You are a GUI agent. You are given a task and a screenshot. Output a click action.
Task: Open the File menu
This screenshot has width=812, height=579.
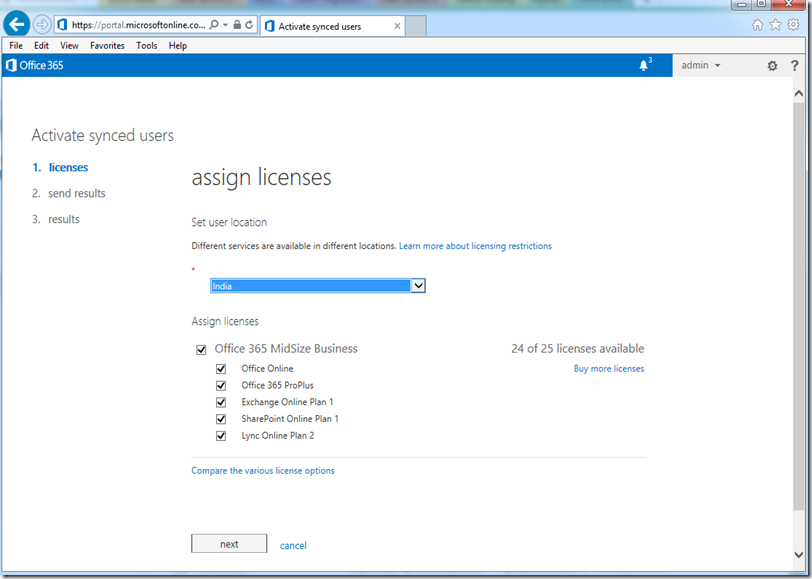[16, 46]
